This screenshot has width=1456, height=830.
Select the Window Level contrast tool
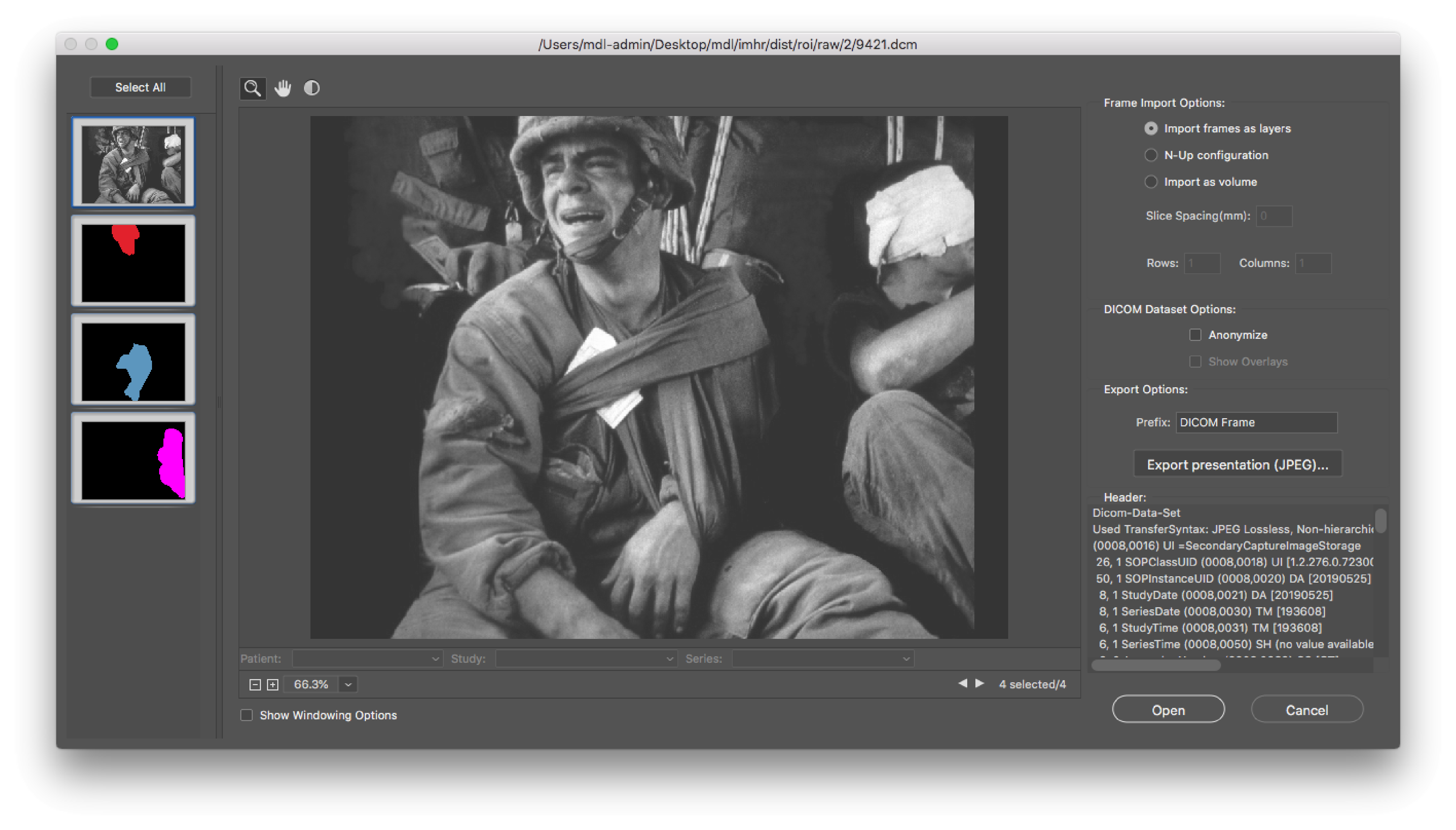312,88
